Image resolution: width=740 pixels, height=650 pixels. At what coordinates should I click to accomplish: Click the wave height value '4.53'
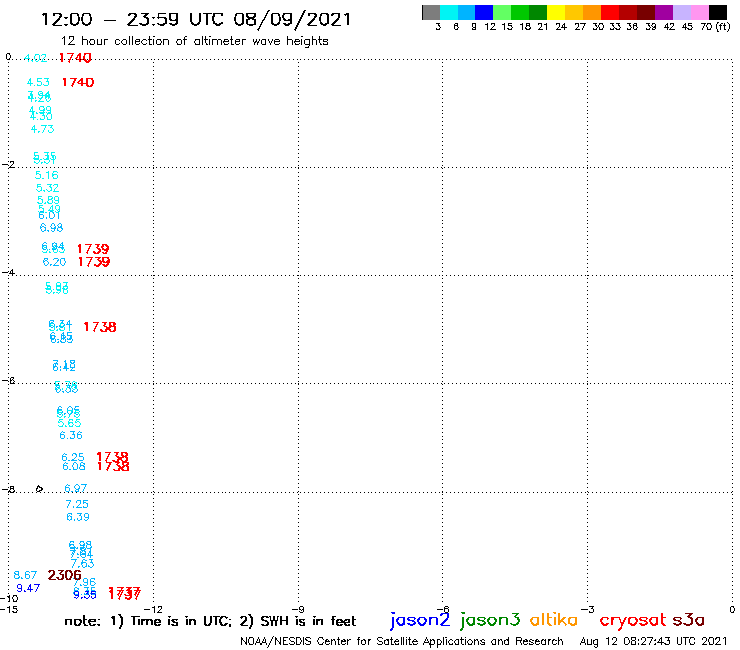click(38, 82)
